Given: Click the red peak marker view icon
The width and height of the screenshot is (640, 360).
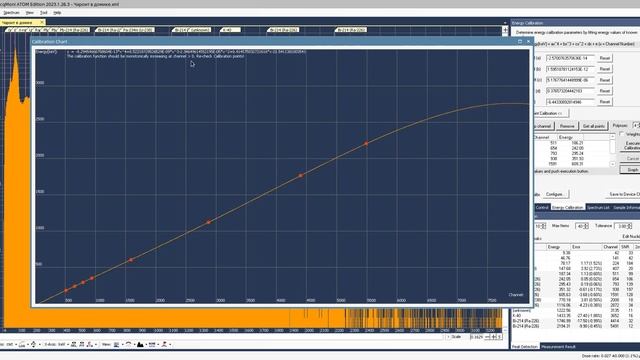Looking at the screenshot, I should click(x=164, y=345).
